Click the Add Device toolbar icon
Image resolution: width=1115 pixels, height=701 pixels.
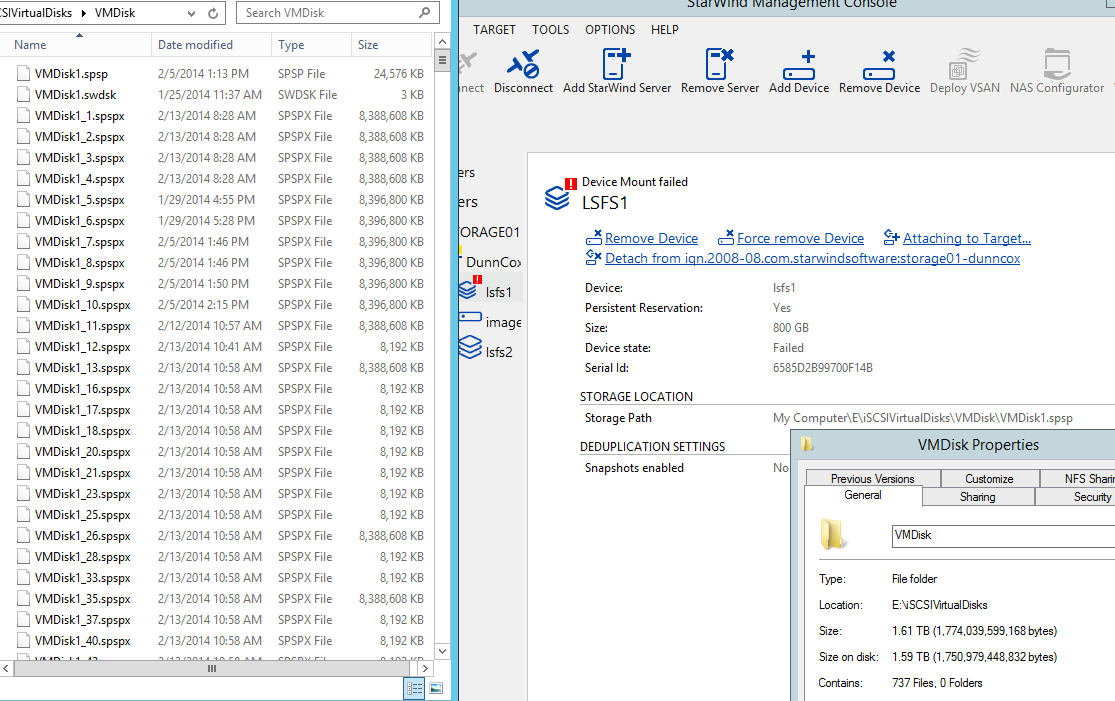799,65
